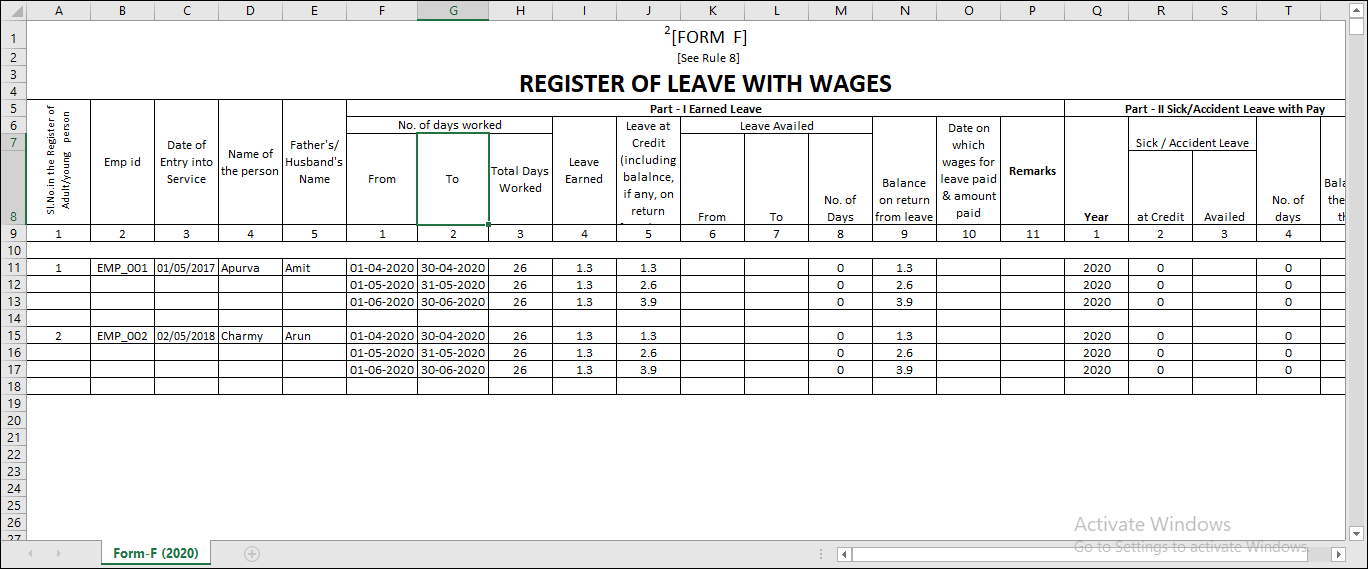Select column A header
This screenshot has height=569, width=1368.
click(x=58, y=11)
